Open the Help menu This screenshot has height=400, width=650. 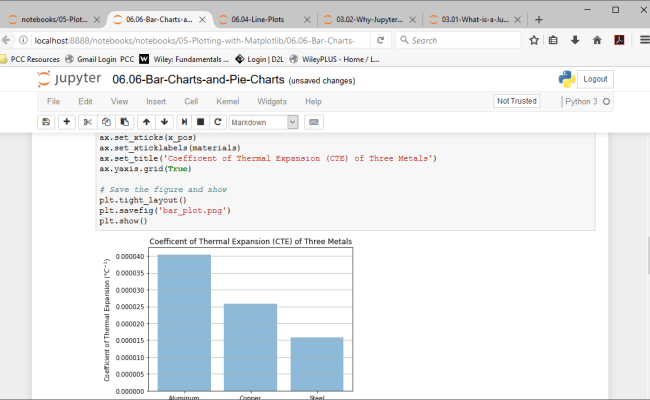313,102
